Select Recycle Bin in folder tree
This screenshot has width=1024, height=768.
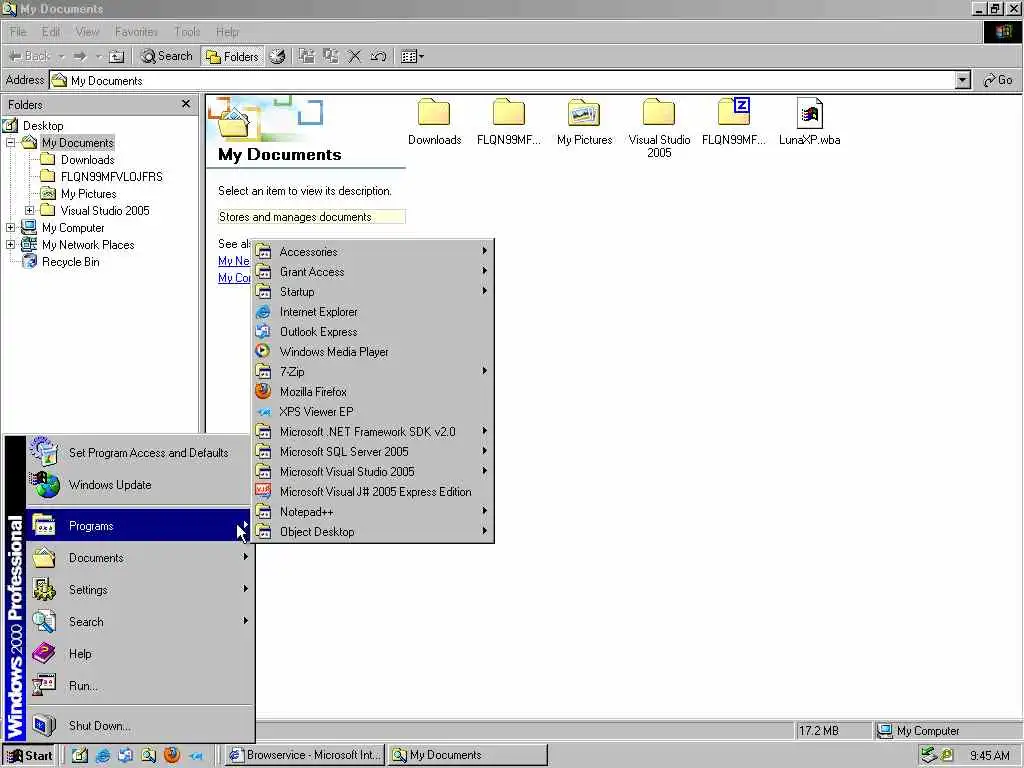pos(71,262)
